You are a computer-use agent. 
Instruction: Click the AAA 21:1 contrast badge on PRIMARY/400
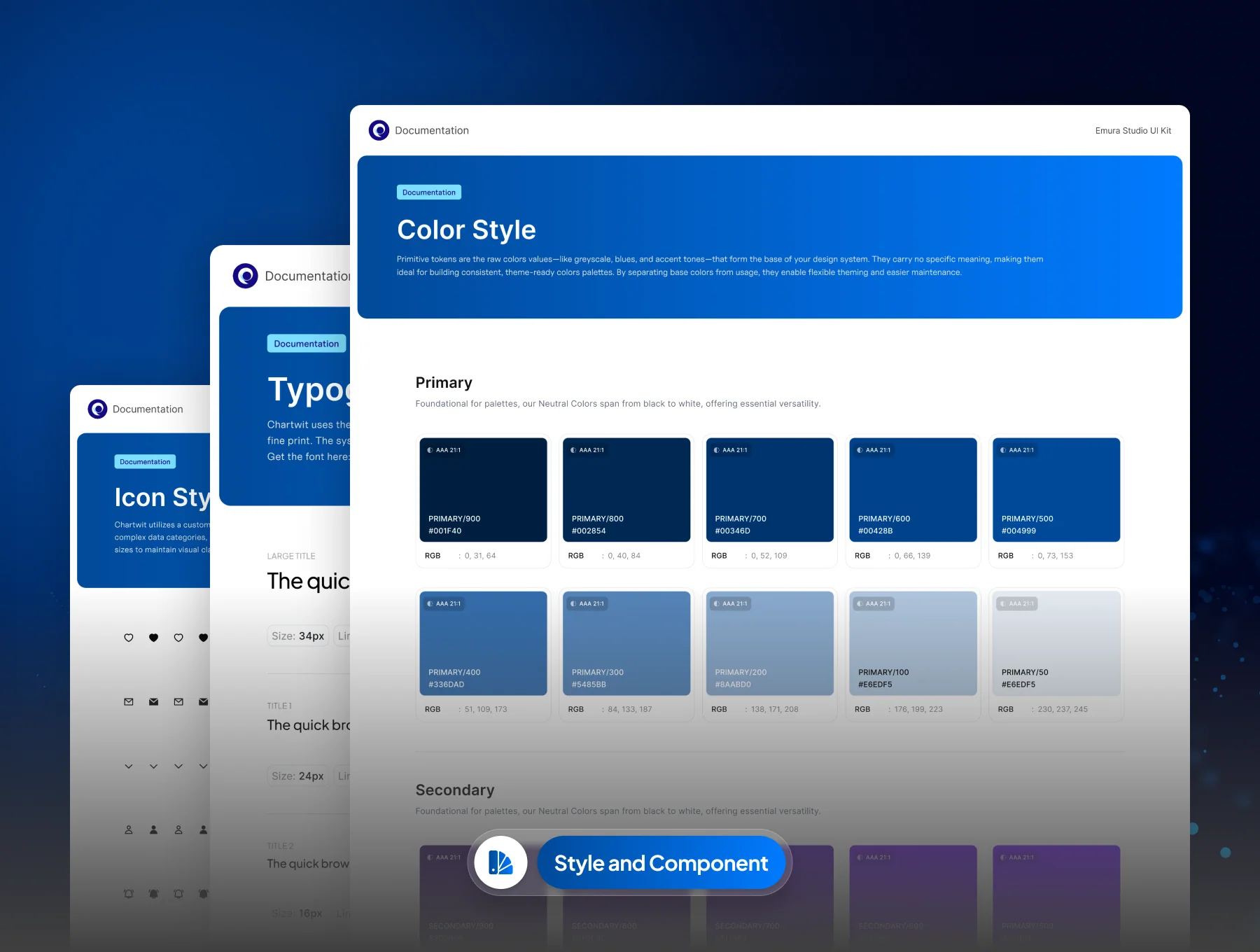click(444, 603)
